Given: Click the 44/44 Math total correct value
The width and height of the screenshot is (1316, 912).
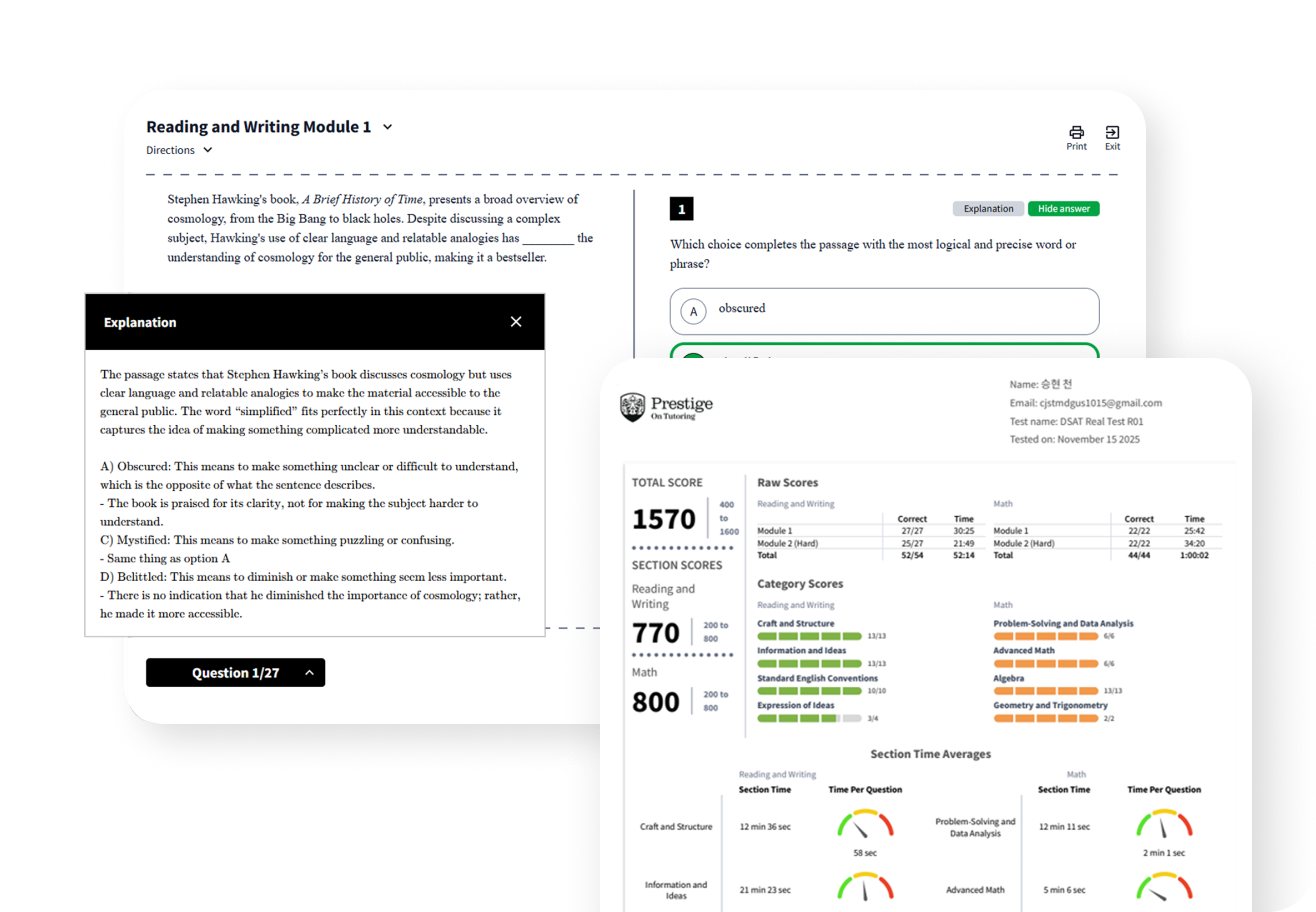Looking at the screenshot, I should click(x=1139, y=555).
